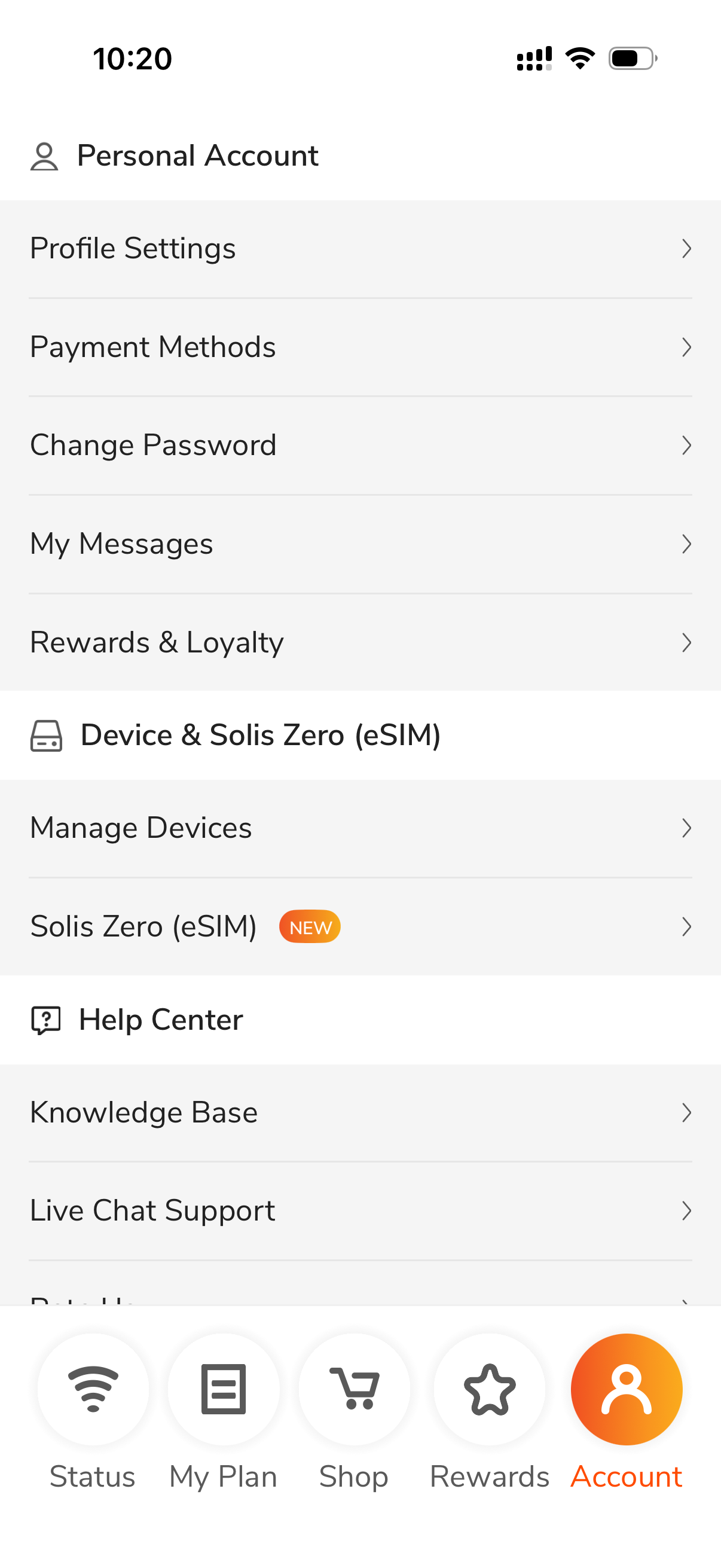Tap the Status wifi icon

tap(93, 1389)
